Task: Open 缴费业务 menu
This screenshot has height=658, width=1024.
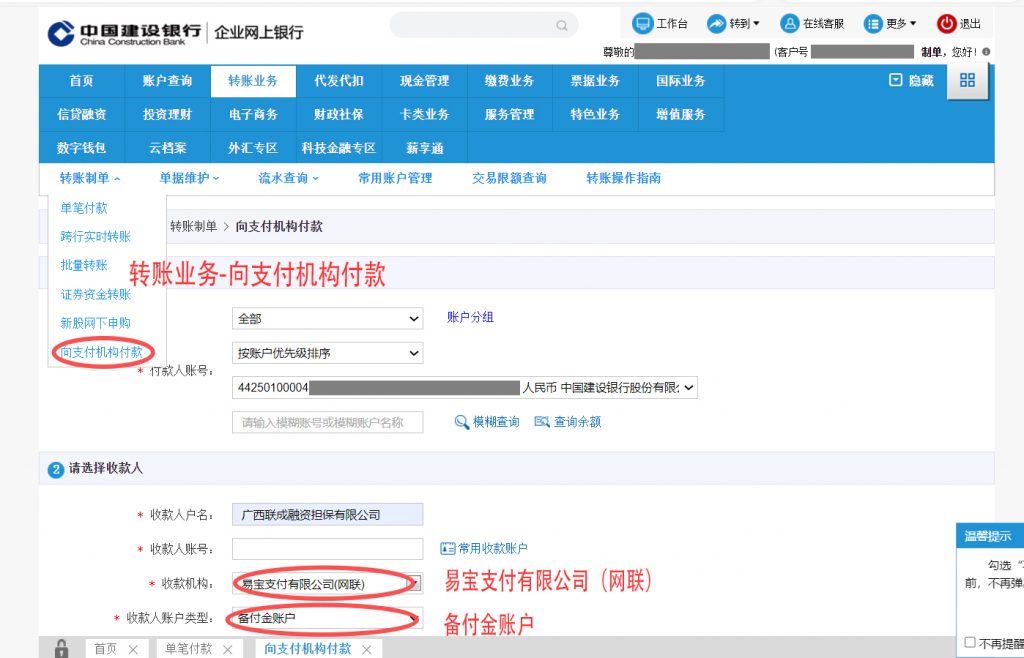Action: point(509,81)
